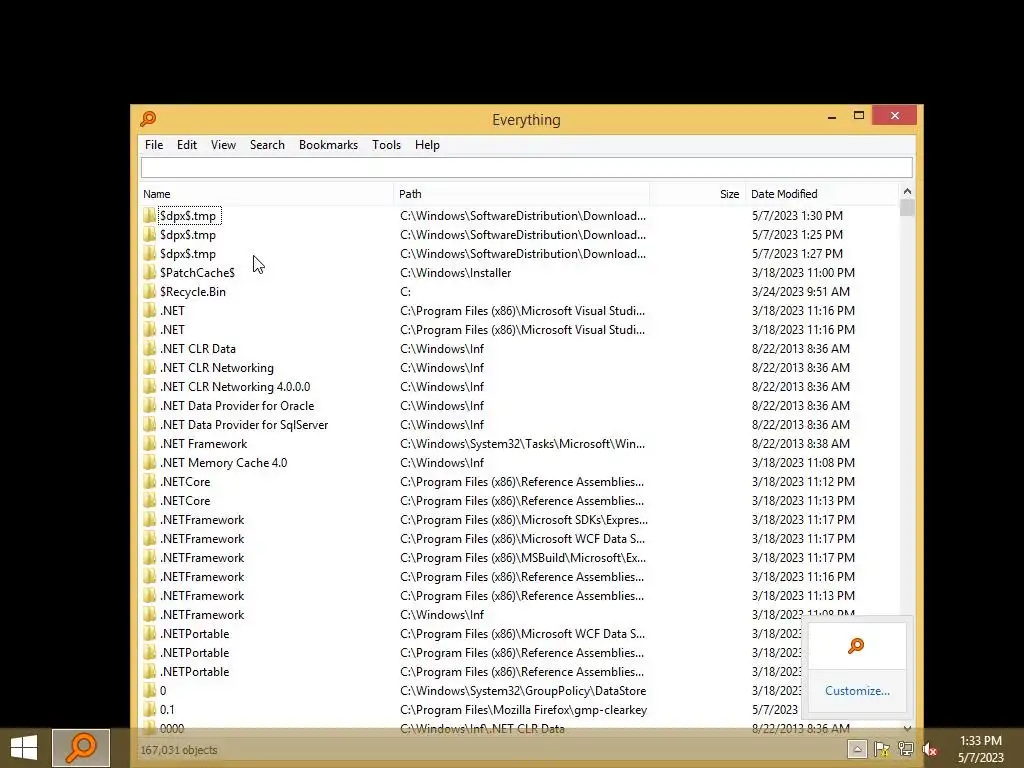Select the $Recycle.Bin folder icon
The width and height of the screenshot is (1024, 768).
[x=150, y=291]
